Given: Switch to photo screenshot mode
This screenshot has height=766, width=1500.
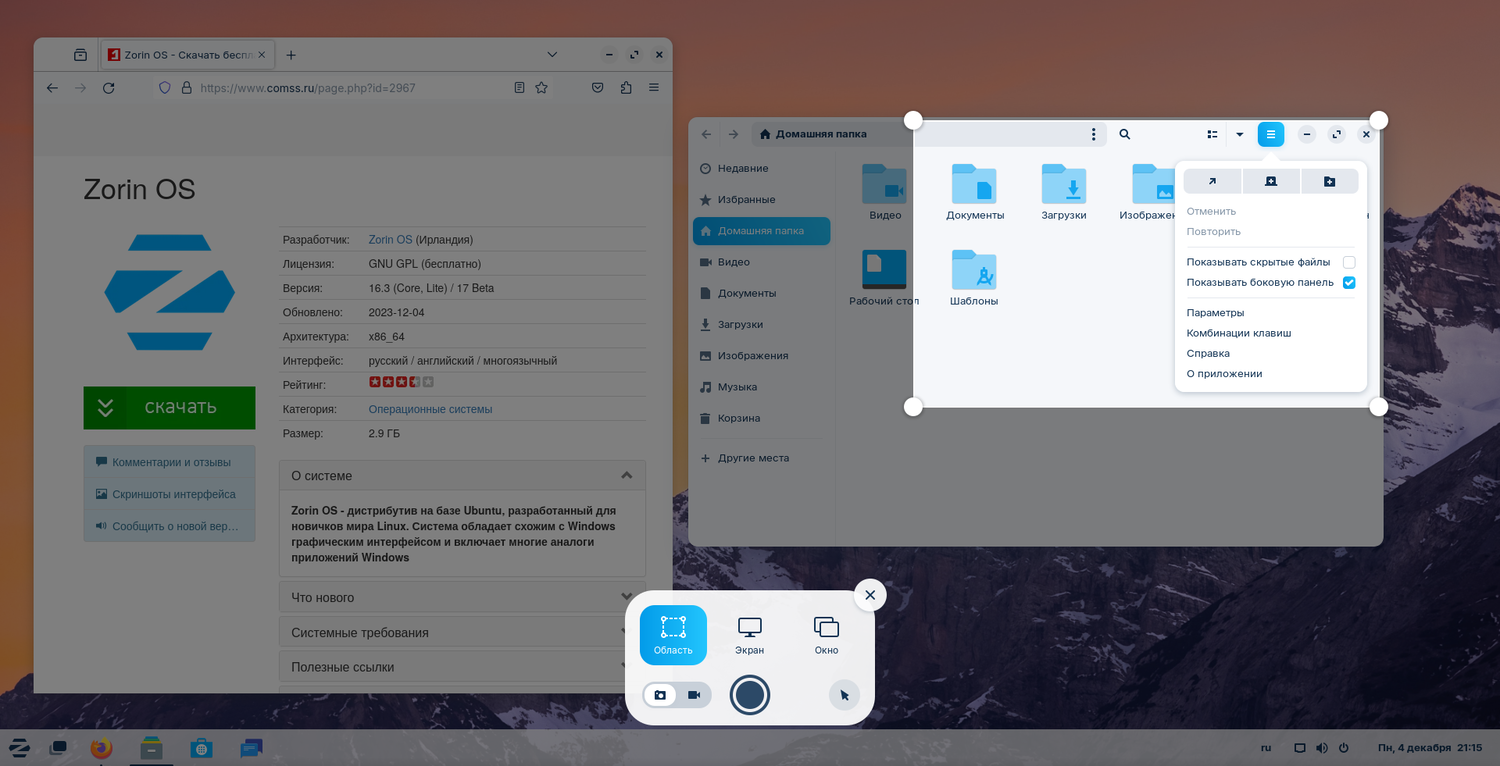Looking at the screenshot, I should (x=660, y=695).
